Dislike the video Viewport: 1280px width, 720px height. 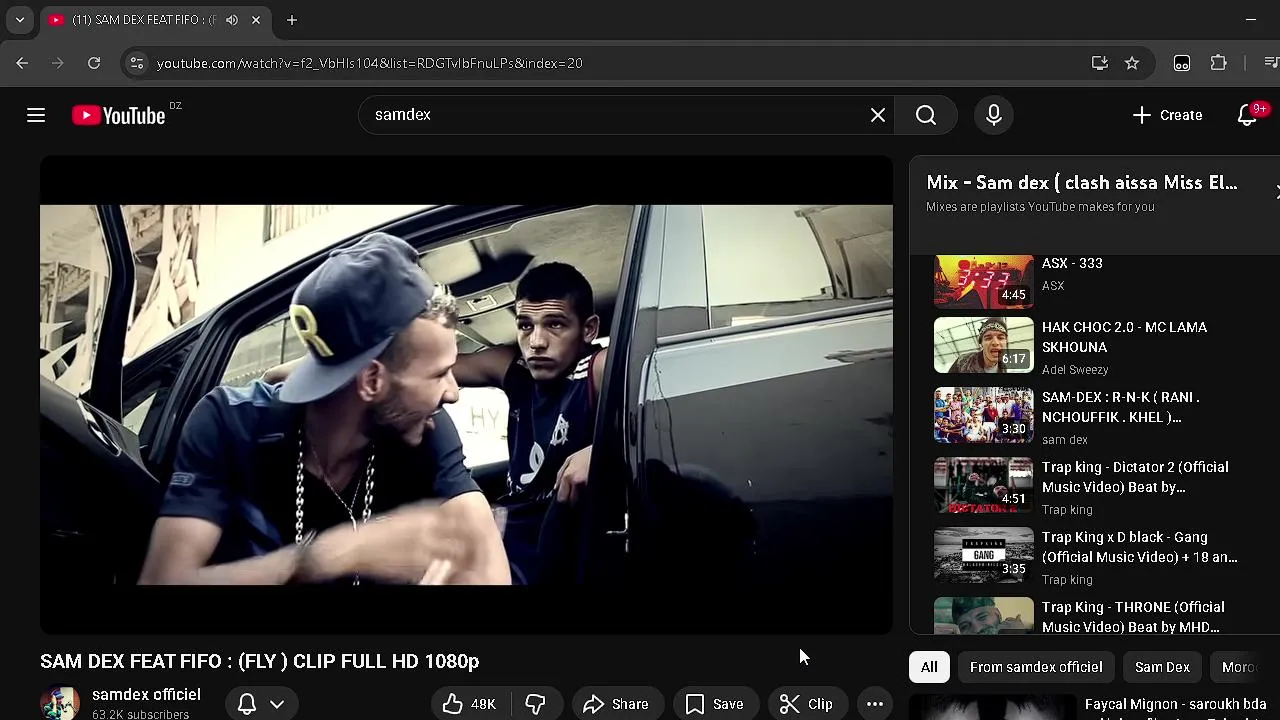(535, 704)
